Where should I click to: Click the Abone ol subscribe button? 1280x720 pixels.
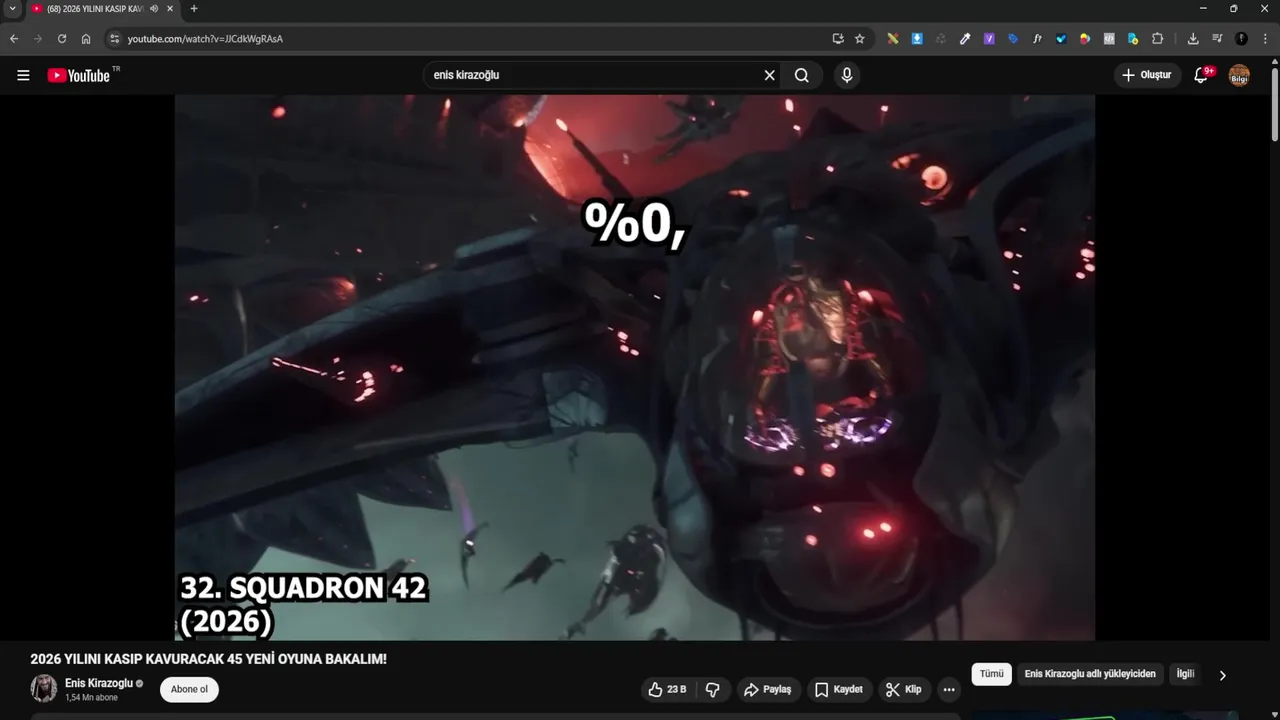tap(189, 689)
